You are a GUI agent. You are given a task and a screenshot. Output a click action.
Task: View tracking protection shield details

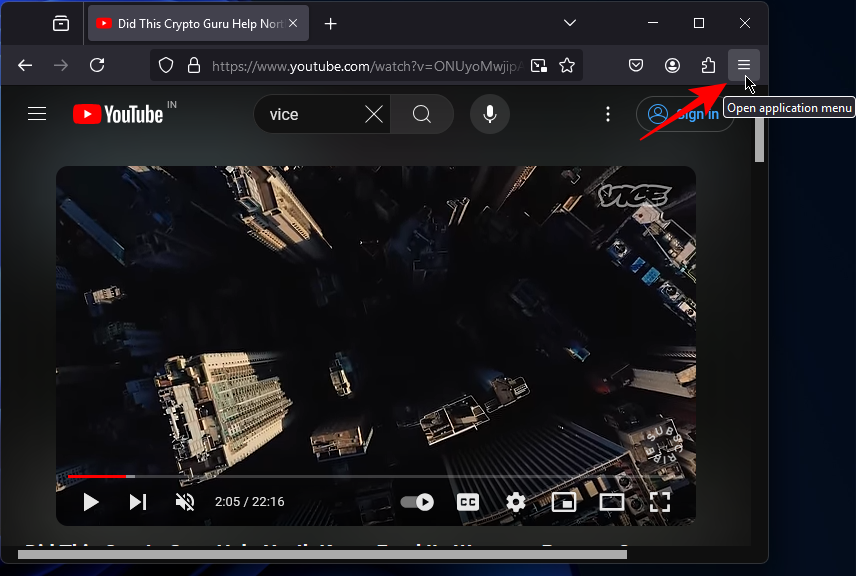pyautogui.click(x=166, y=65)
